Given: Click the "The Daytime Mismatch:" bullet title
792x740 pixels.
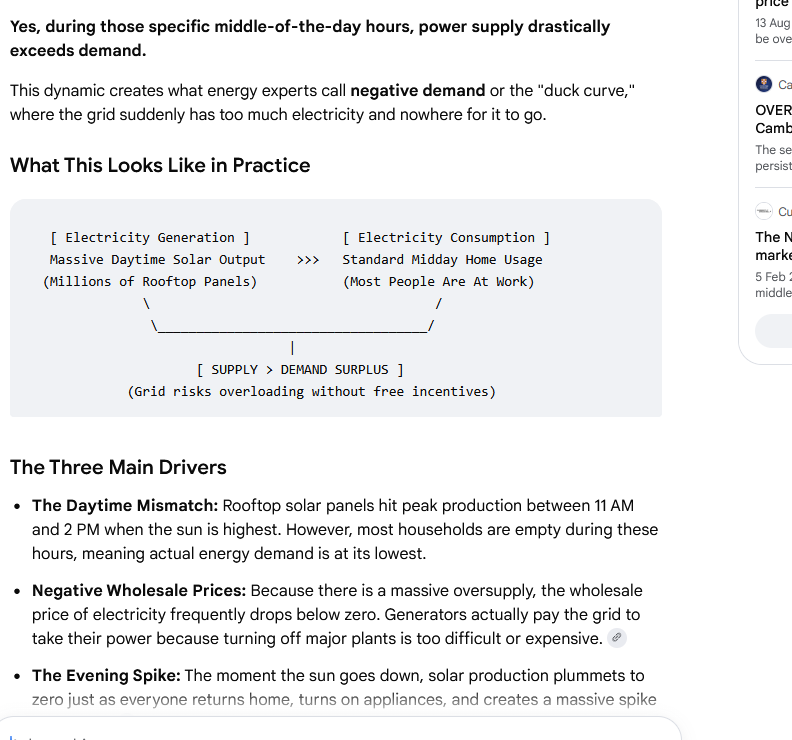Looking at the screenshot, I should (125, 506).
